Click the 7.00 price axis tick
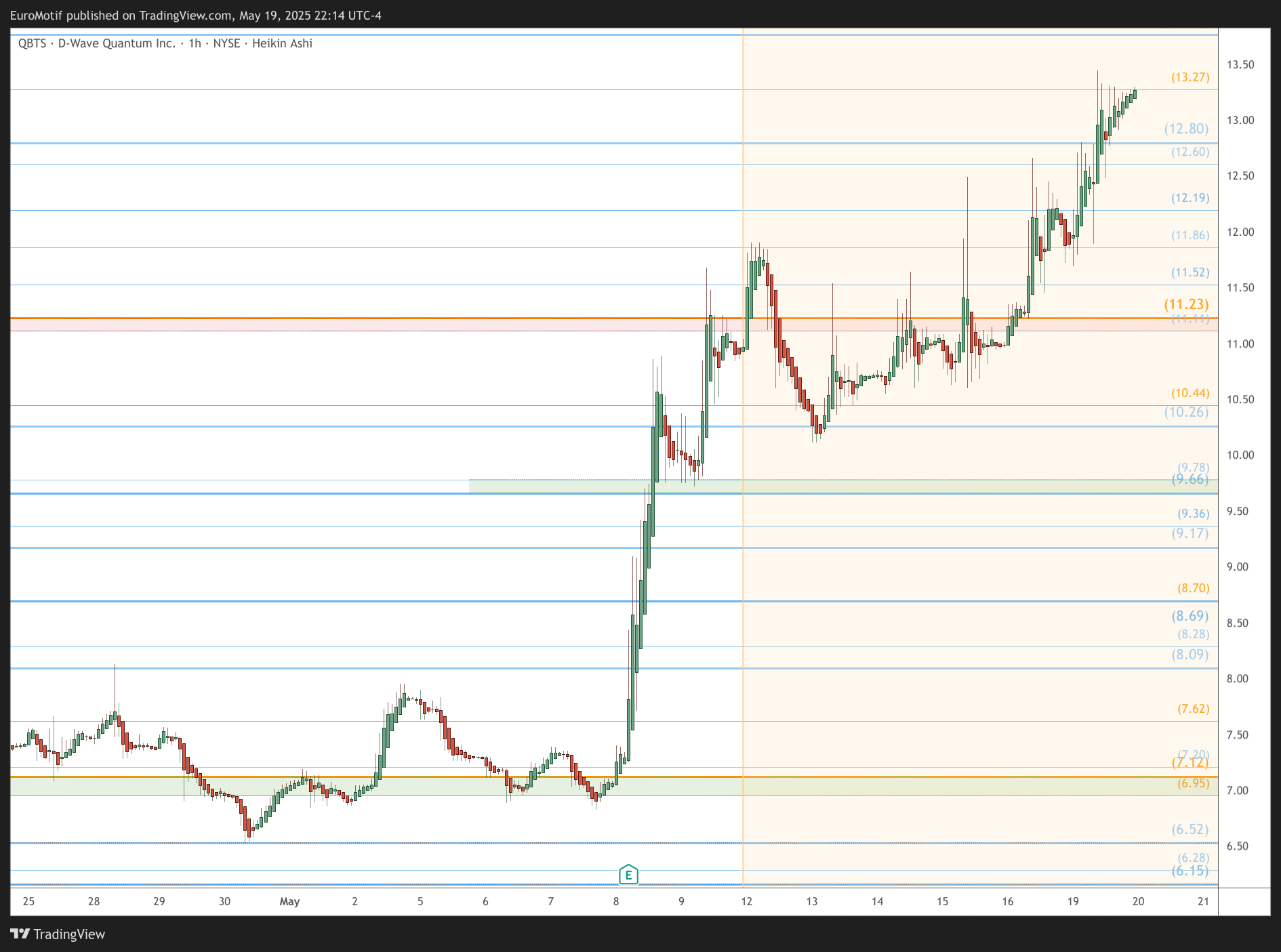Screen dimensions: 1281x952 pyautogui.click(x=1238, y=791)
